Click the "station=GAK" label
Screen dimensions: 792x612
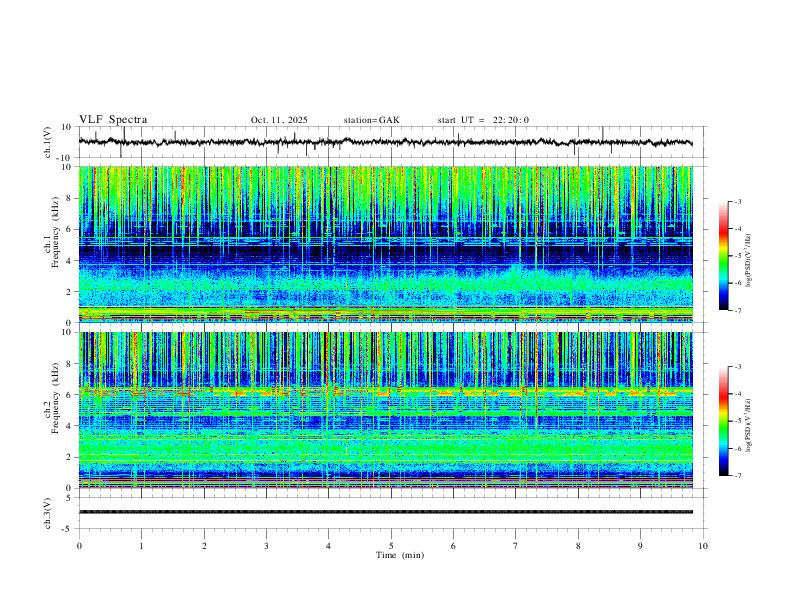coord(371,120)
